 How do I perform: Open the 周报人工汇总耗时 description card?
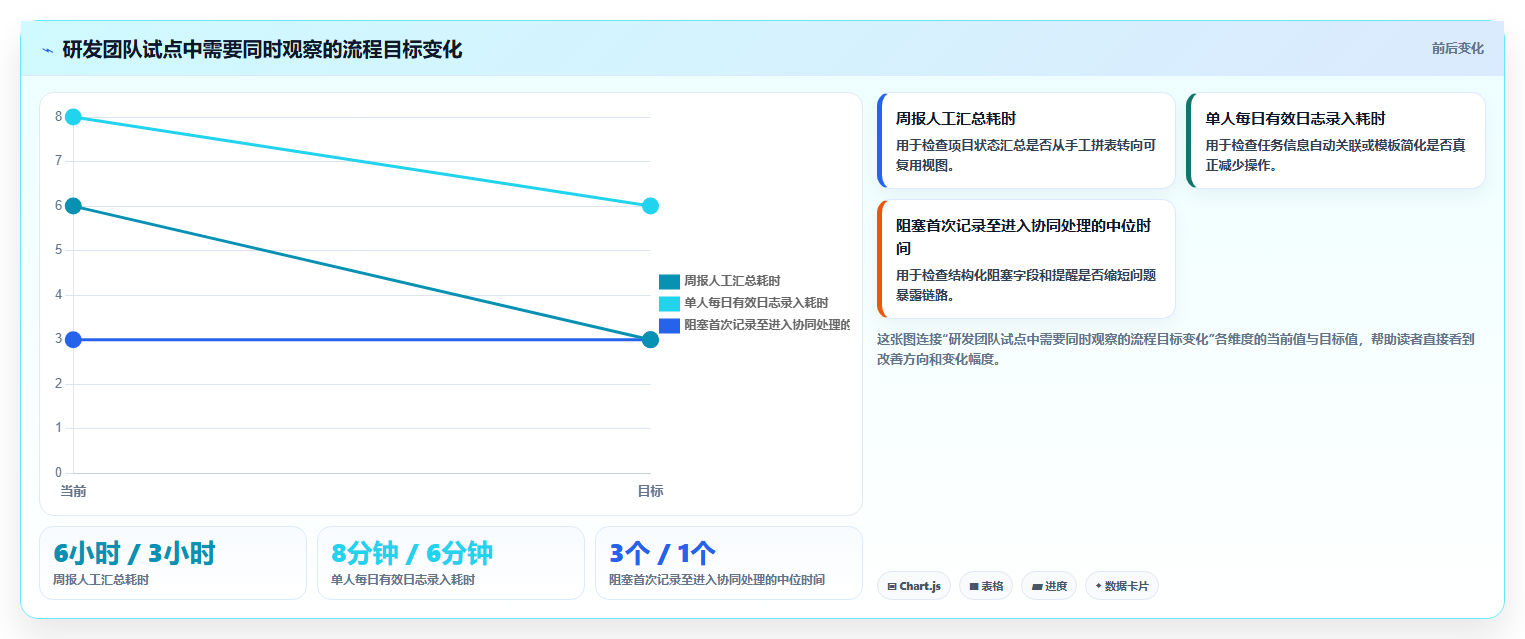pos(1026,140)
